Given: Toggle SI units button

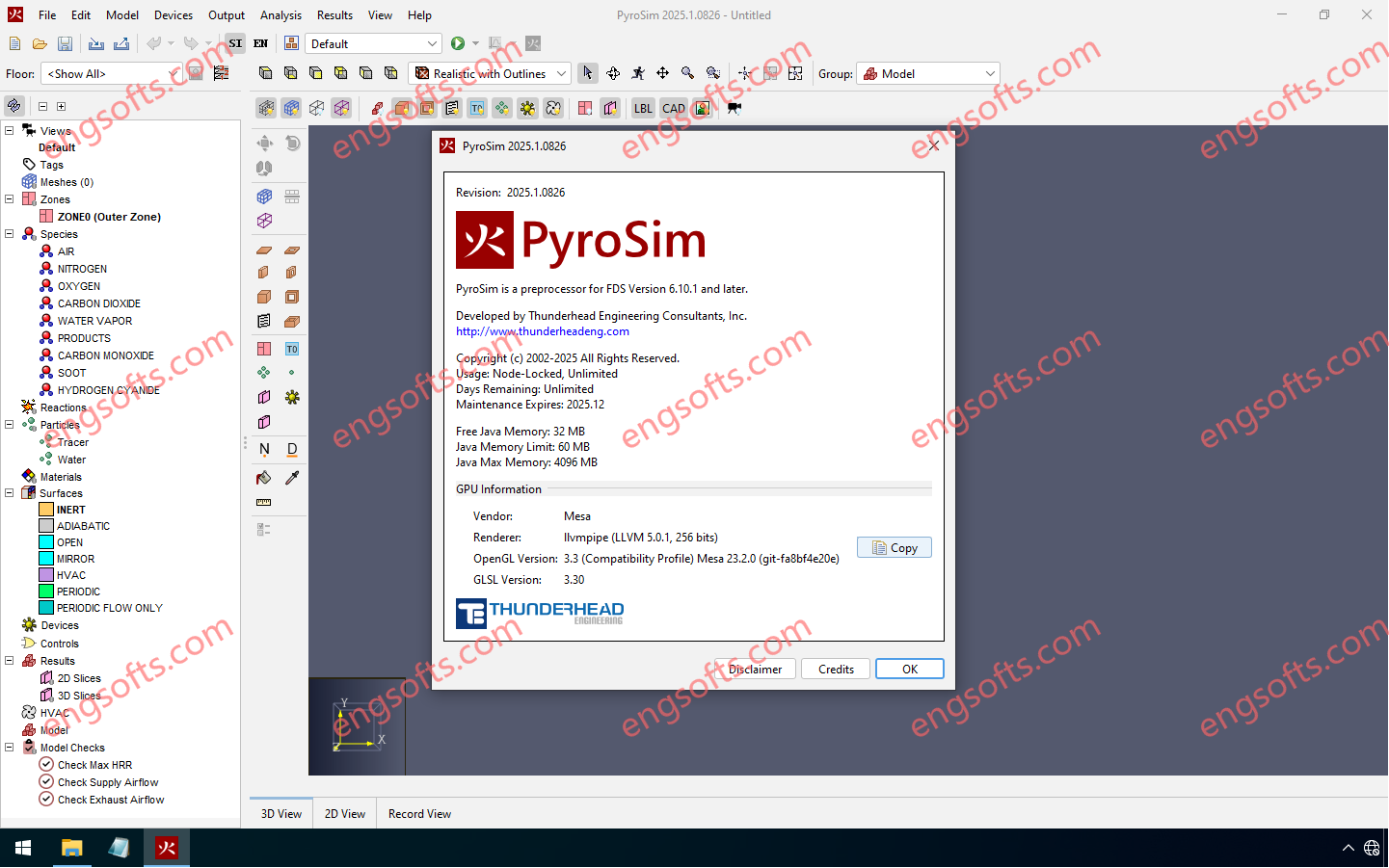Looking at the screenshot, I should pyautogui.click(x=235, y=43).
